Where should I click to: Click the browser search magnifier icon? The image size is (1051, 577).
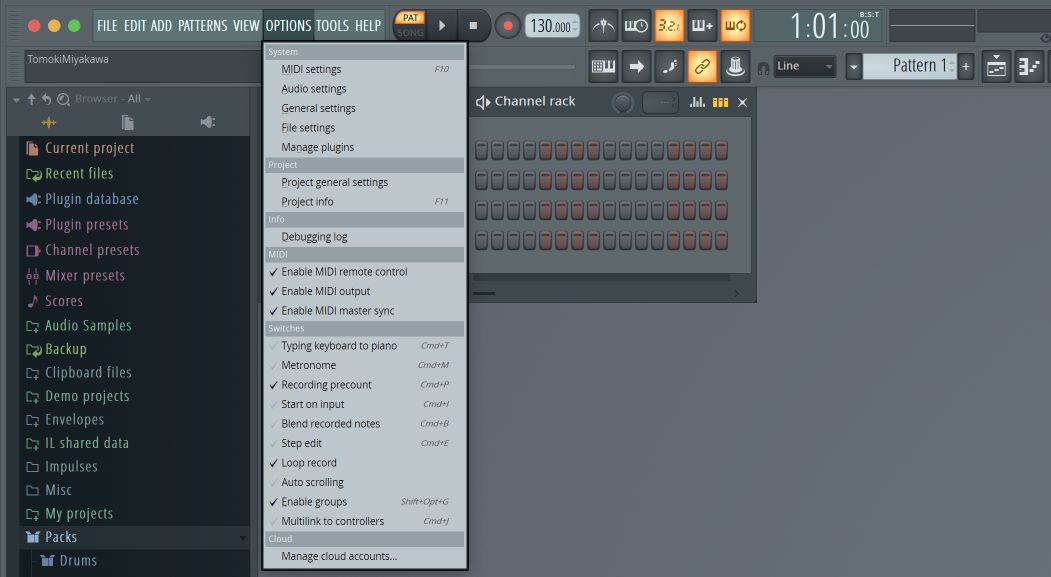pos(63,99)
